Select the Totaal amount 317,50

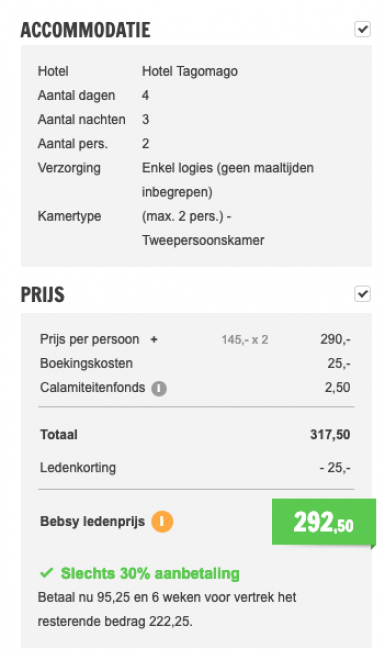coord(330,434)
